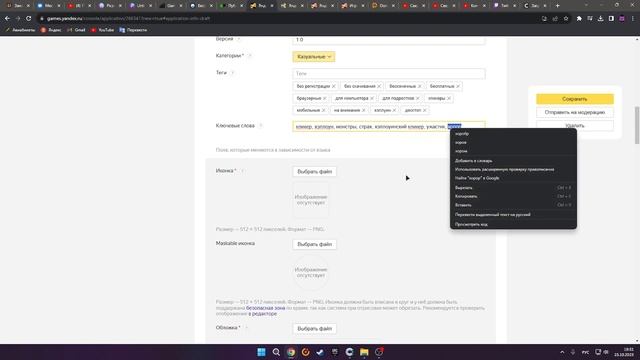This screenshot has width=640, height=360.
Task: Select 'Добавить в словарь' in context menu
Action: [x=513, y=161]
